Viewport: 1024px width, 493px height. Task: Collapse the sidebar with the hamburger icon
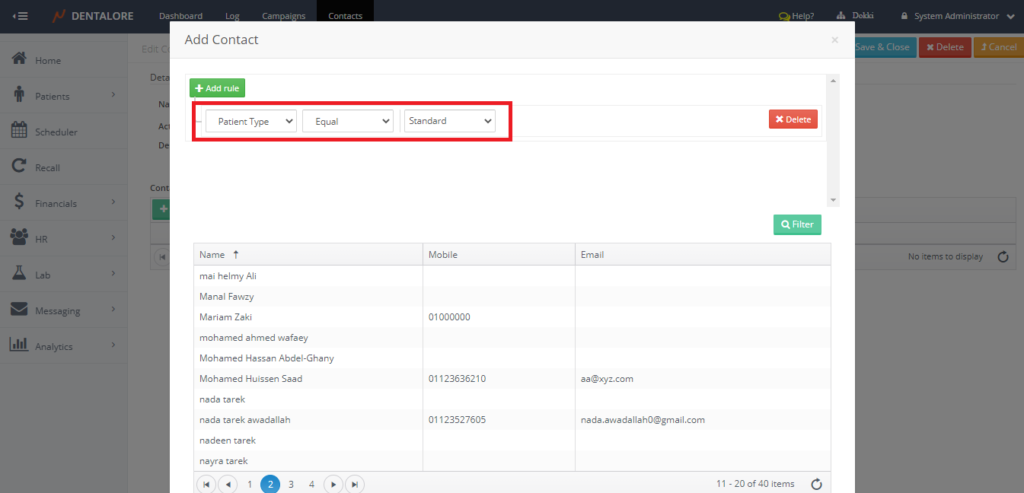pos(20,16)
